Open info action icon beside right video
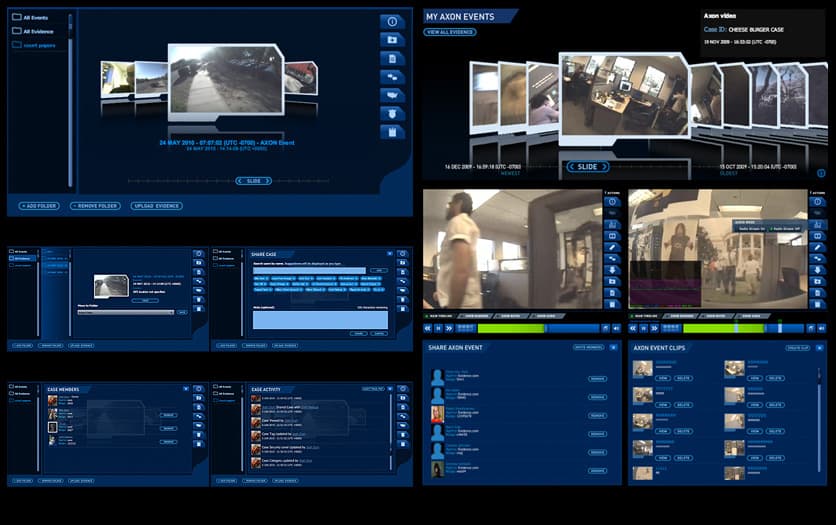 pyautogui.click(x=817, y=202)
